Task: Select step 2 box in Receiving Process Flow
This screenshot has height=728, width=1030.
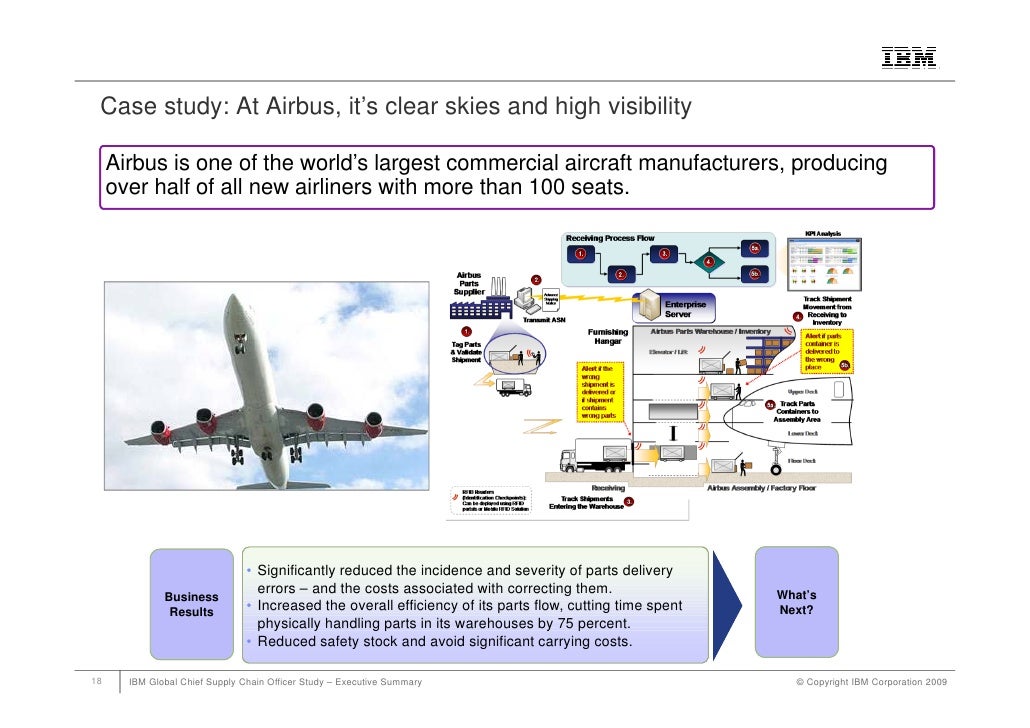Action: coord(621,275)
